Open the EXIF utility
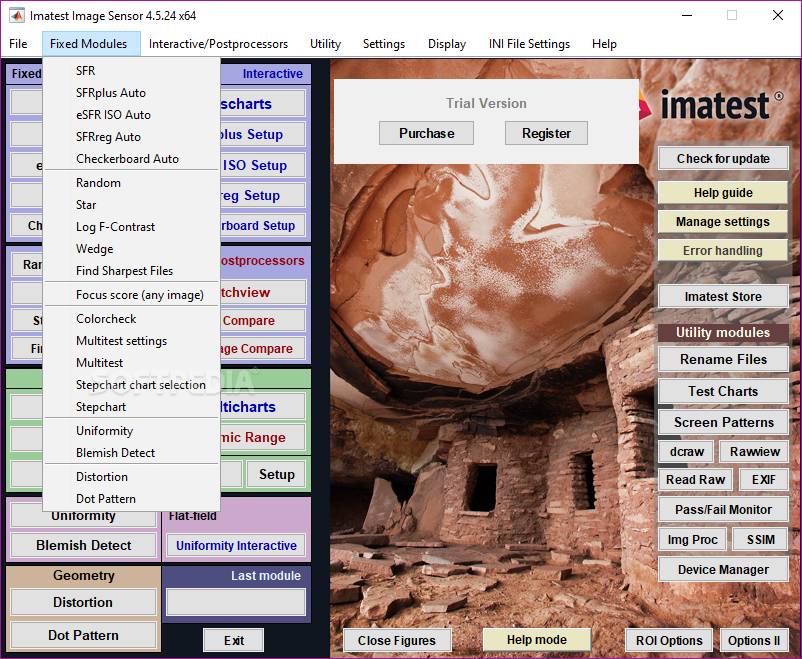Image resolution: width=802 pixels, height=659 pixels. point(763,480)
